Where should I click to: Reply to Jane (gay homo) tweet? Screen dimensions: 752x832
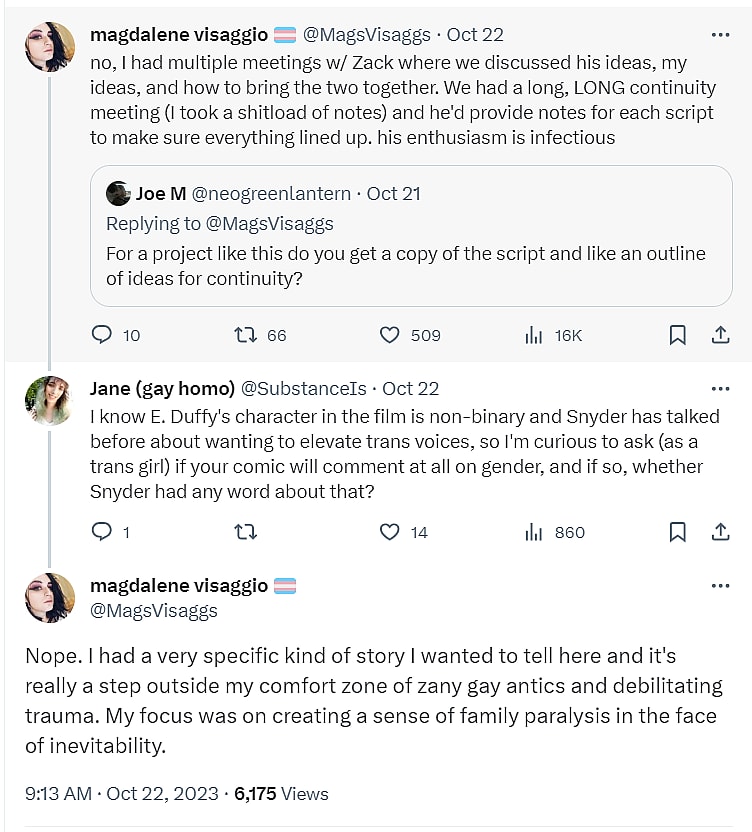coord(102,532)
